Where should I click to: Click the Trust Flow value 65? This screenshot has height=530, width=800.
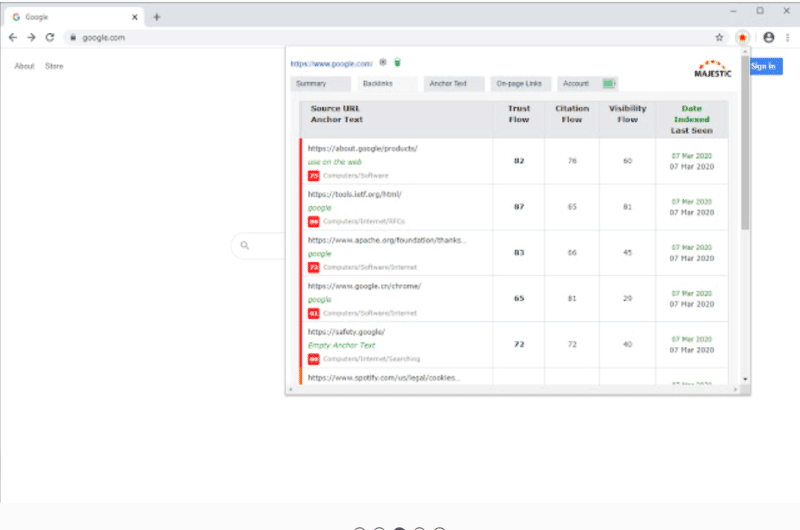tap(519, 298)
